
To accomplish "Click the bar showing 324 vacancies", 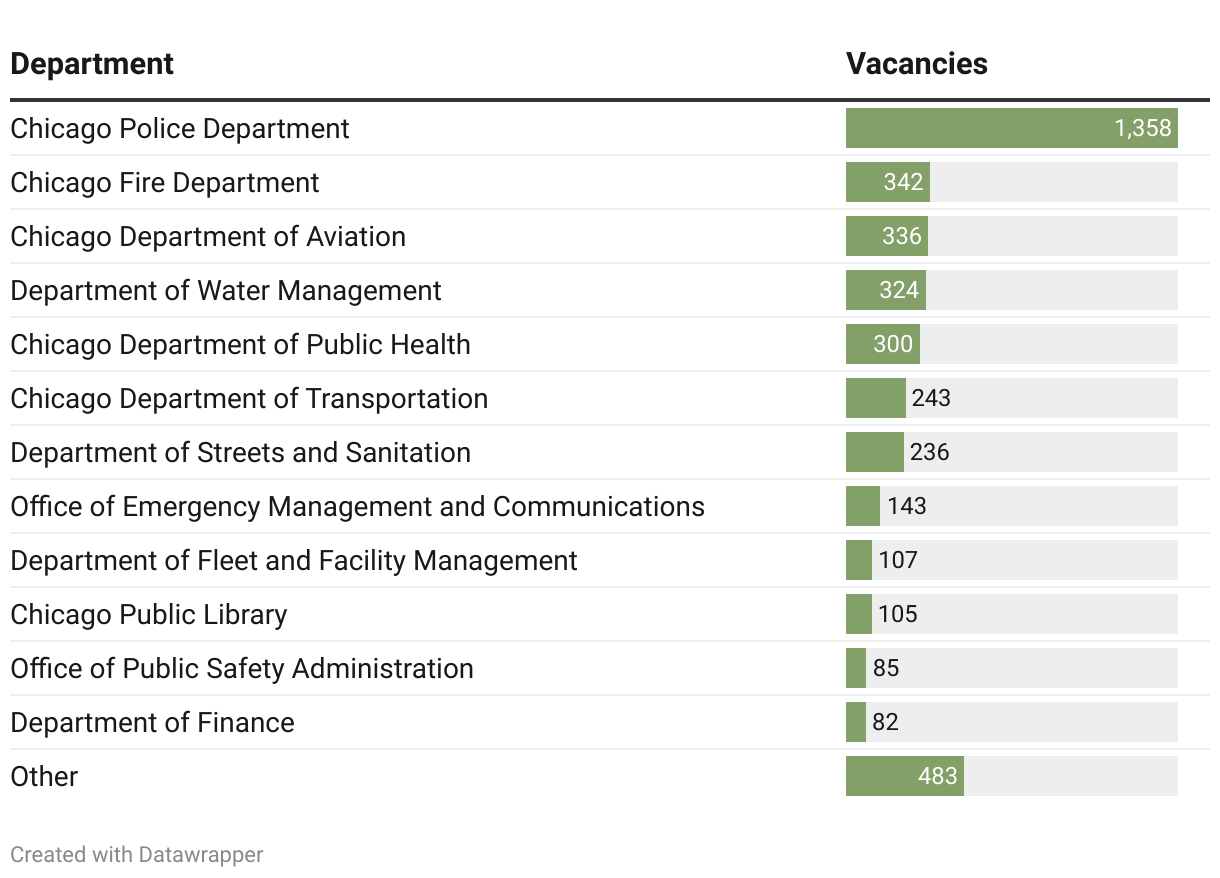I will 886,291.
